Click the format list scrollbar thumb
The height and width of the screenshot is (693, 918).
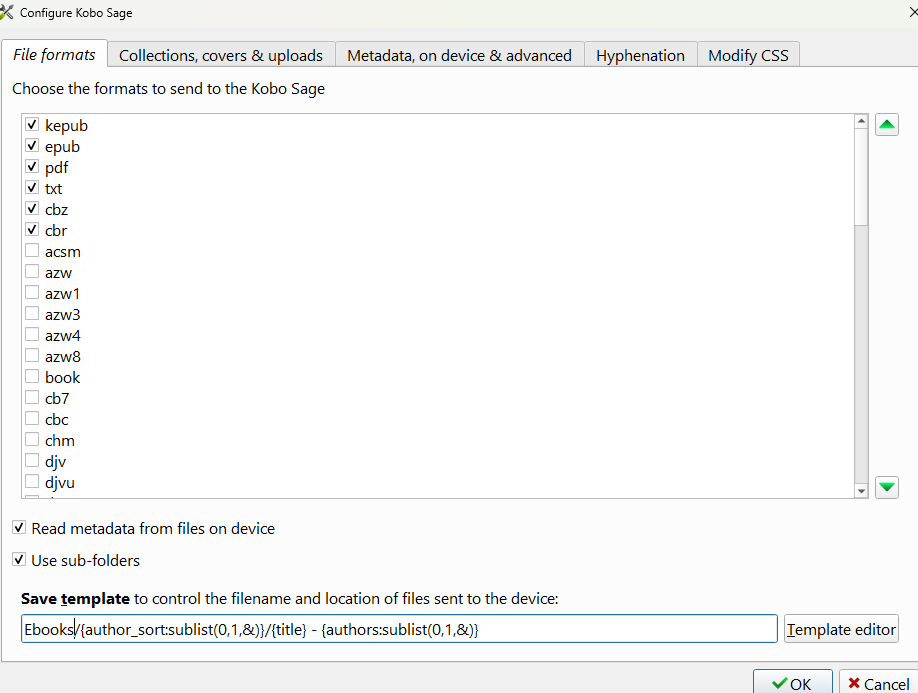(x=861, y=176)
